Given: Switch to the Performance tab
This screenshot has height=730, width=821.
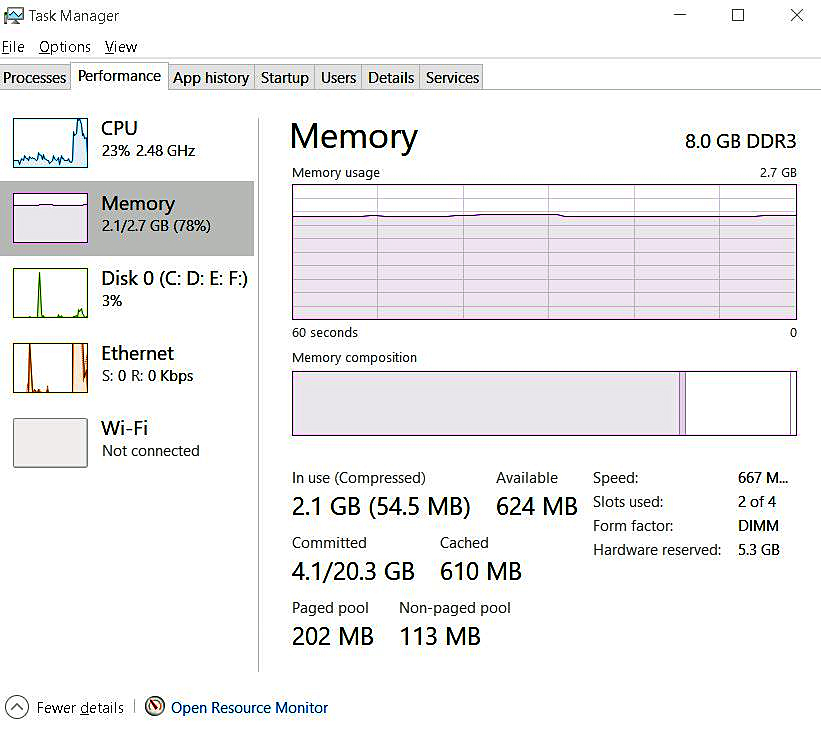Looking at the screenshot, I should pos(119,76).
